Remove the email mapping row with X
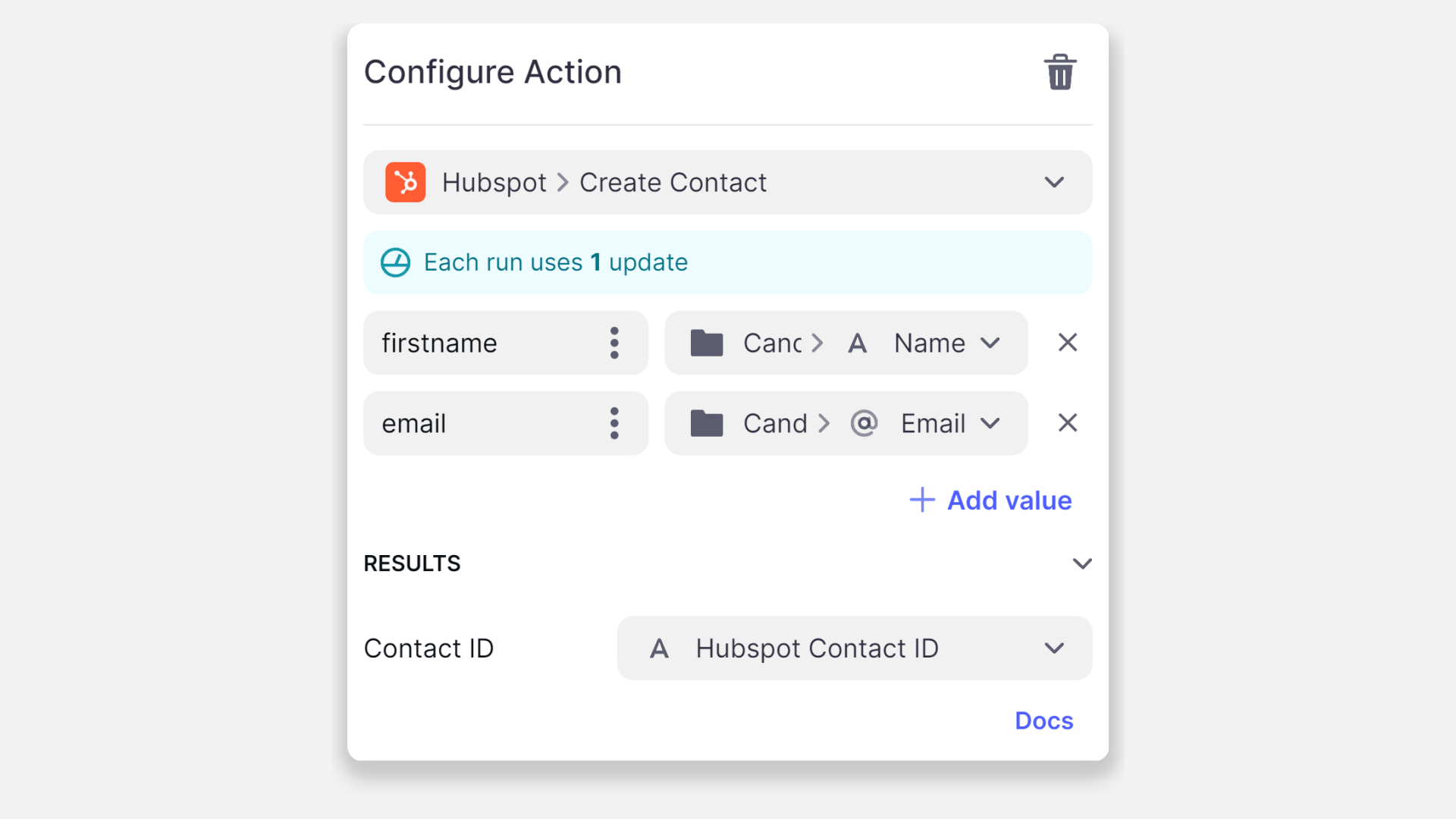The image size is (1456, 819). [1068, 423]
